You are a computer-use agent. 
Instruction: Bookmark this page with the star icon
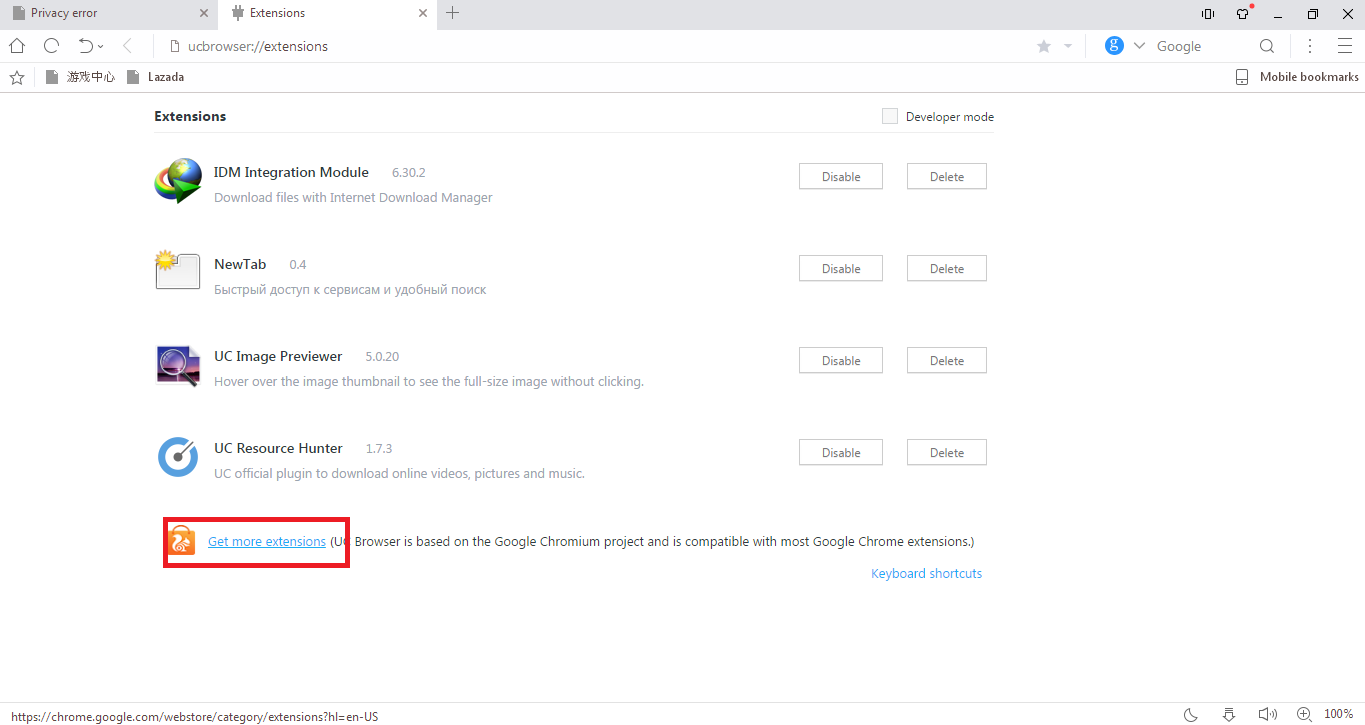coord(1044,46)
